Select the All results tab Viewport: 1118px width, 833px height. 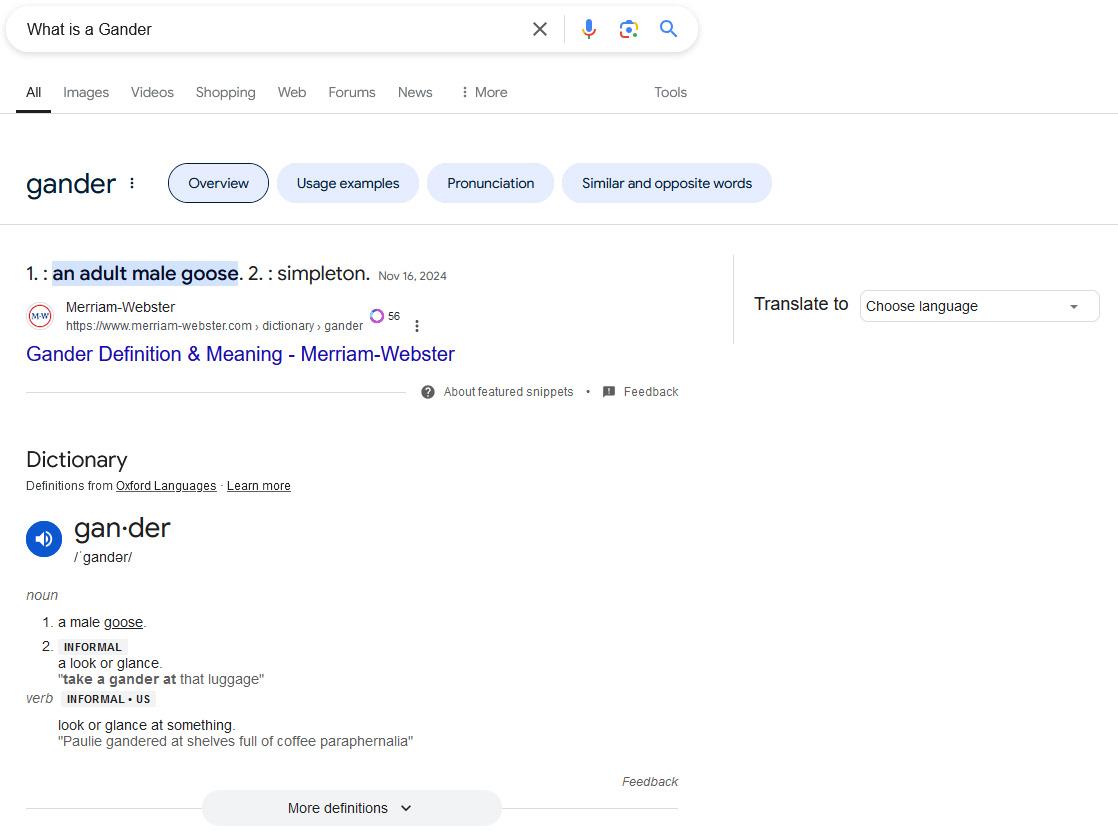[34, 92]
